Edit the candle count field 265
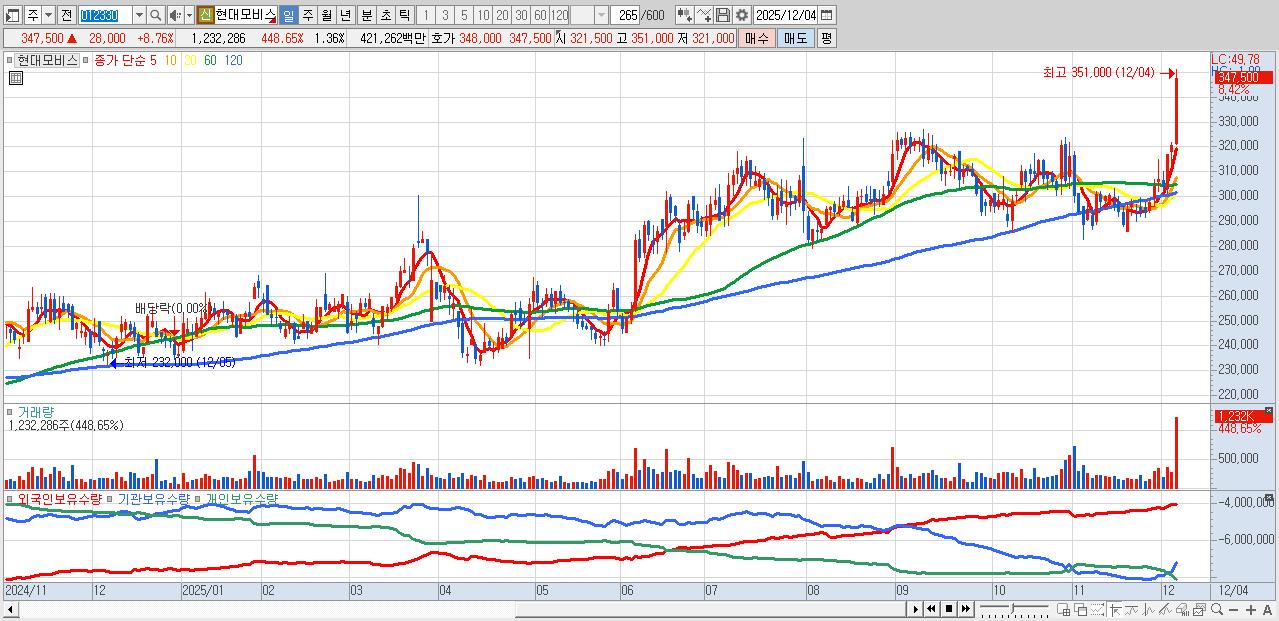Screen dimensions: 1279x621 pyautogui.click(x=627, y=15)
